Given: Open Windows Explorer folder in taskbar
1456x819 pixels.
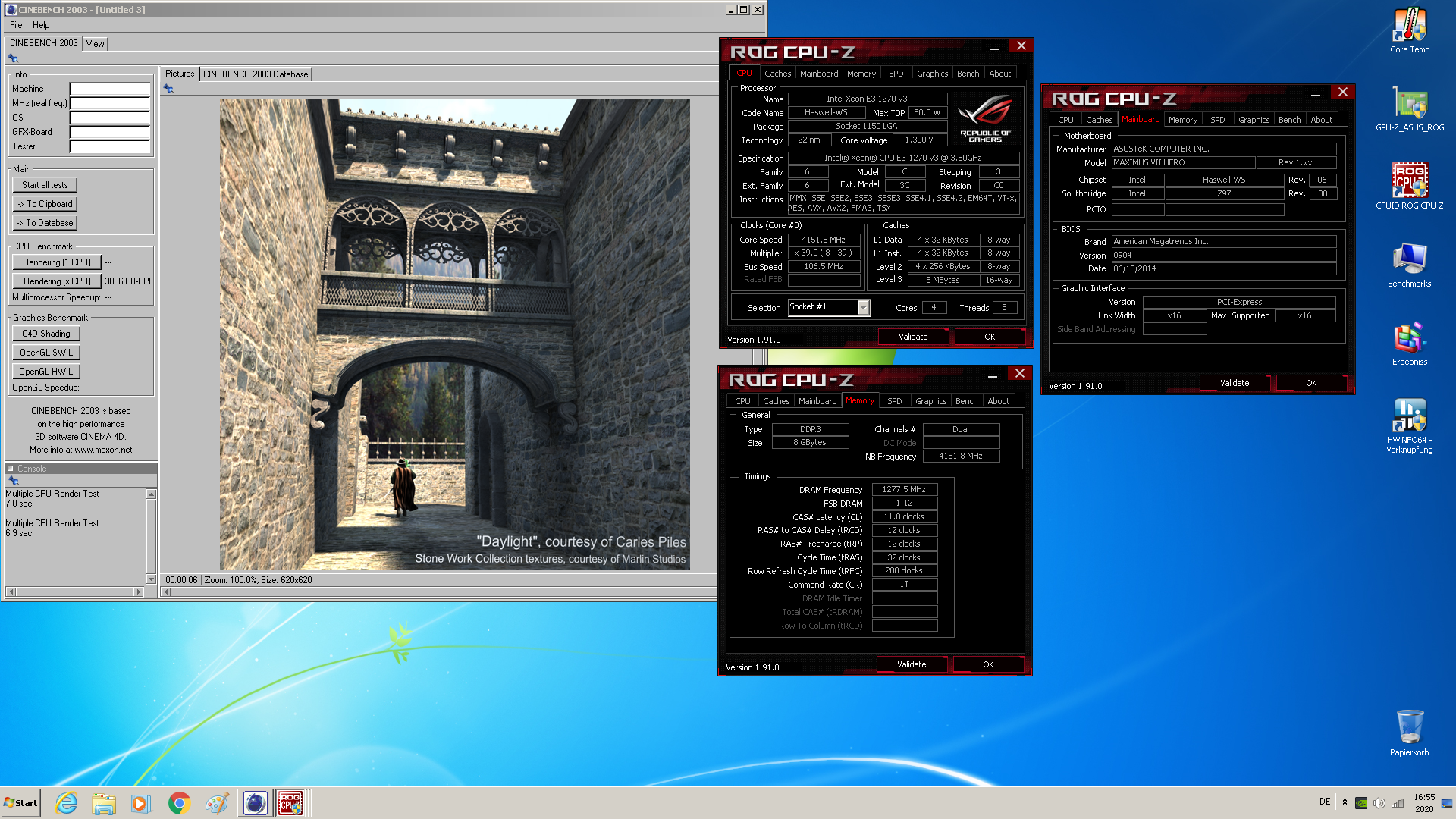Looking at the screenshot, I should pos(104,803).
